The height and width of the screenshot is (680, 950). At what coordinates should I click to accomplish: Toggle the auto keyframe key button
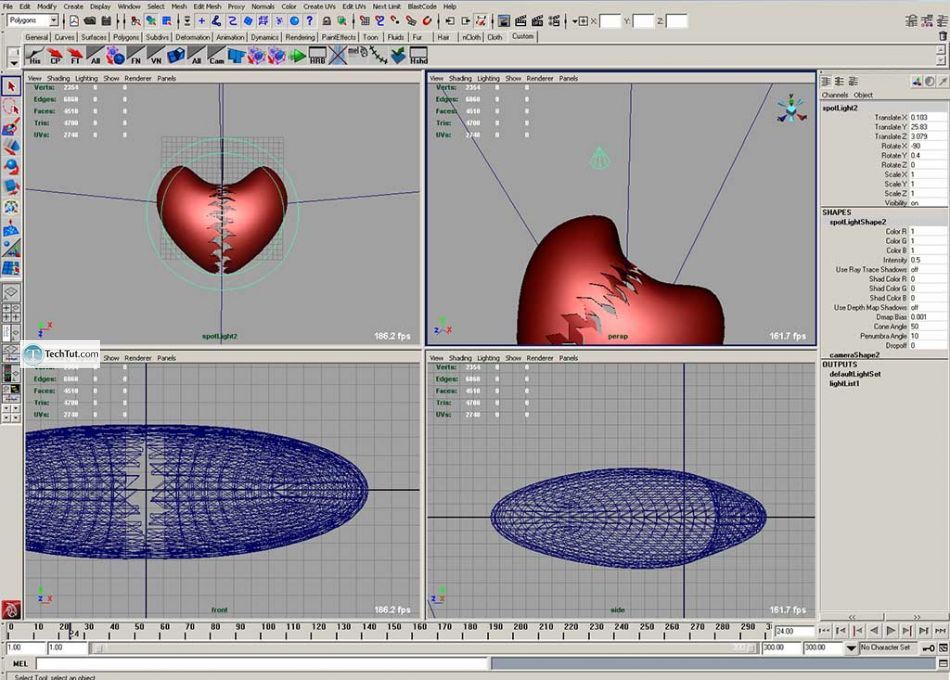[x=928, y=648]
